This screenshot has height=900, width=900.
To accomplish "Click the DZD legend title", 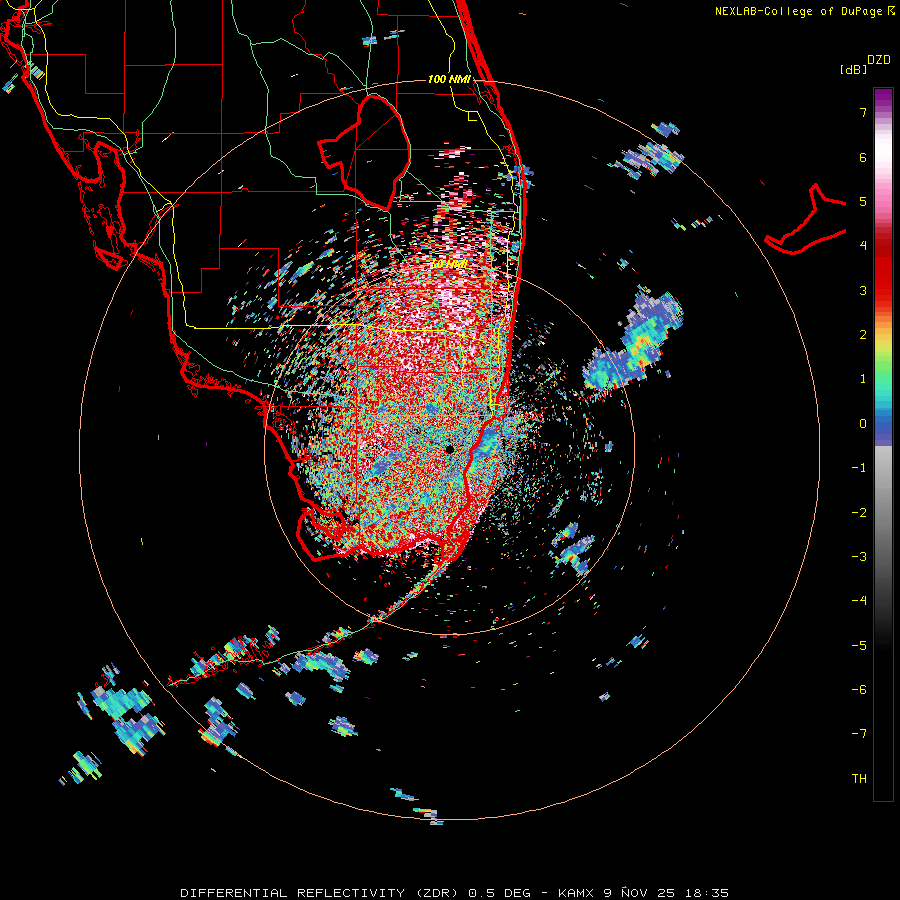I will click(x=879, y=60).
